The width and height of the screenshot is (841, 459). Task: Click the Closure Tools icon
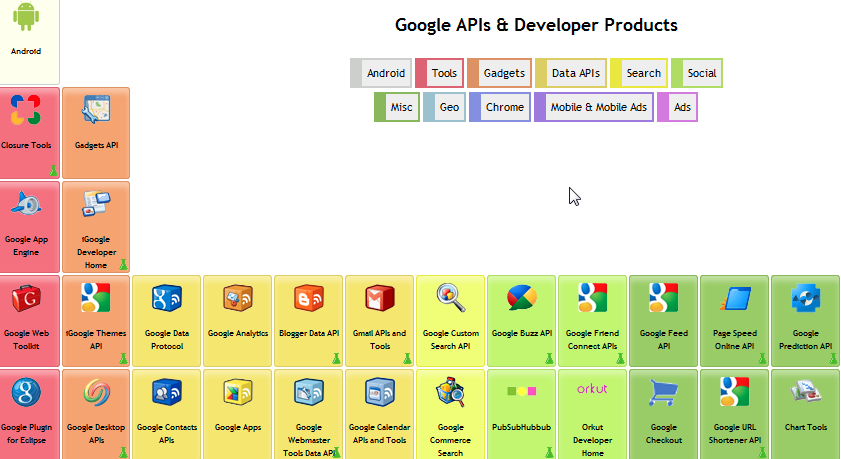[26, 109]
